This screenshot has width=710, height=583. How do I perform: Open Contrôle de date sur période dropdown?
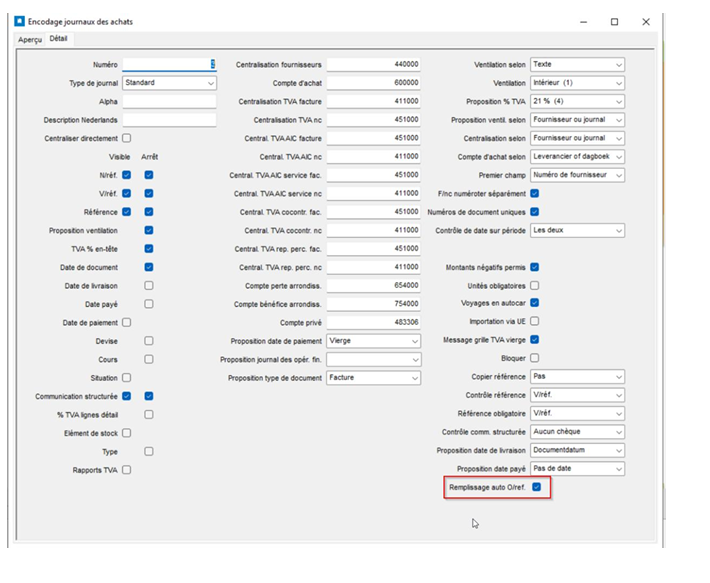(577, 230)
